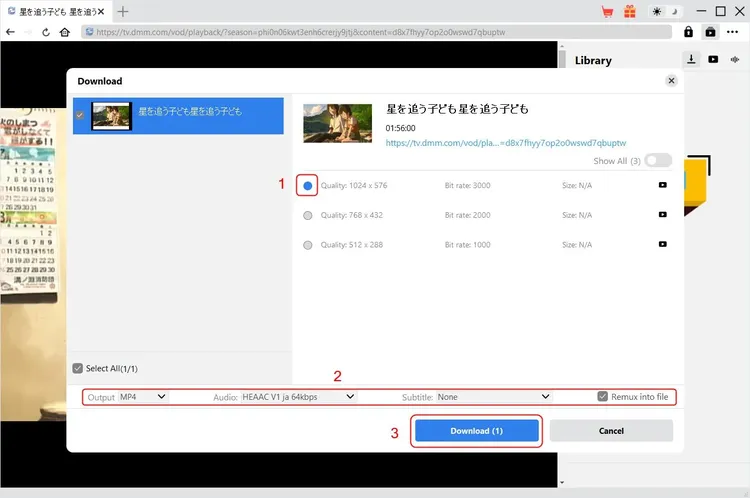Image resolution: width=750 pixels, height=498 pixels.
Task: Open the Library video icon
Action: point(713,60)
